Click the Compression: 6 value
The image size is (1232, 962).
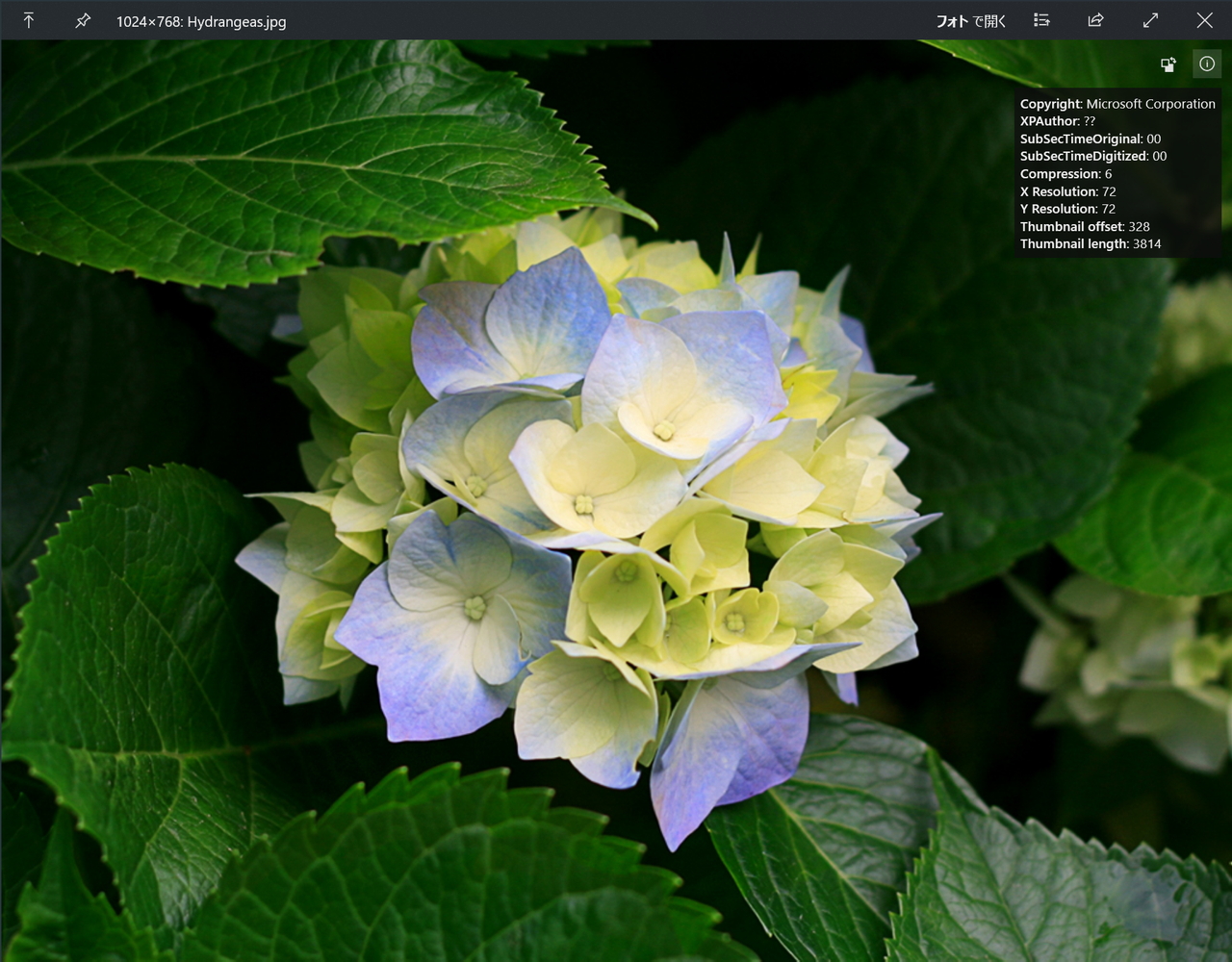click(1065, 174)
